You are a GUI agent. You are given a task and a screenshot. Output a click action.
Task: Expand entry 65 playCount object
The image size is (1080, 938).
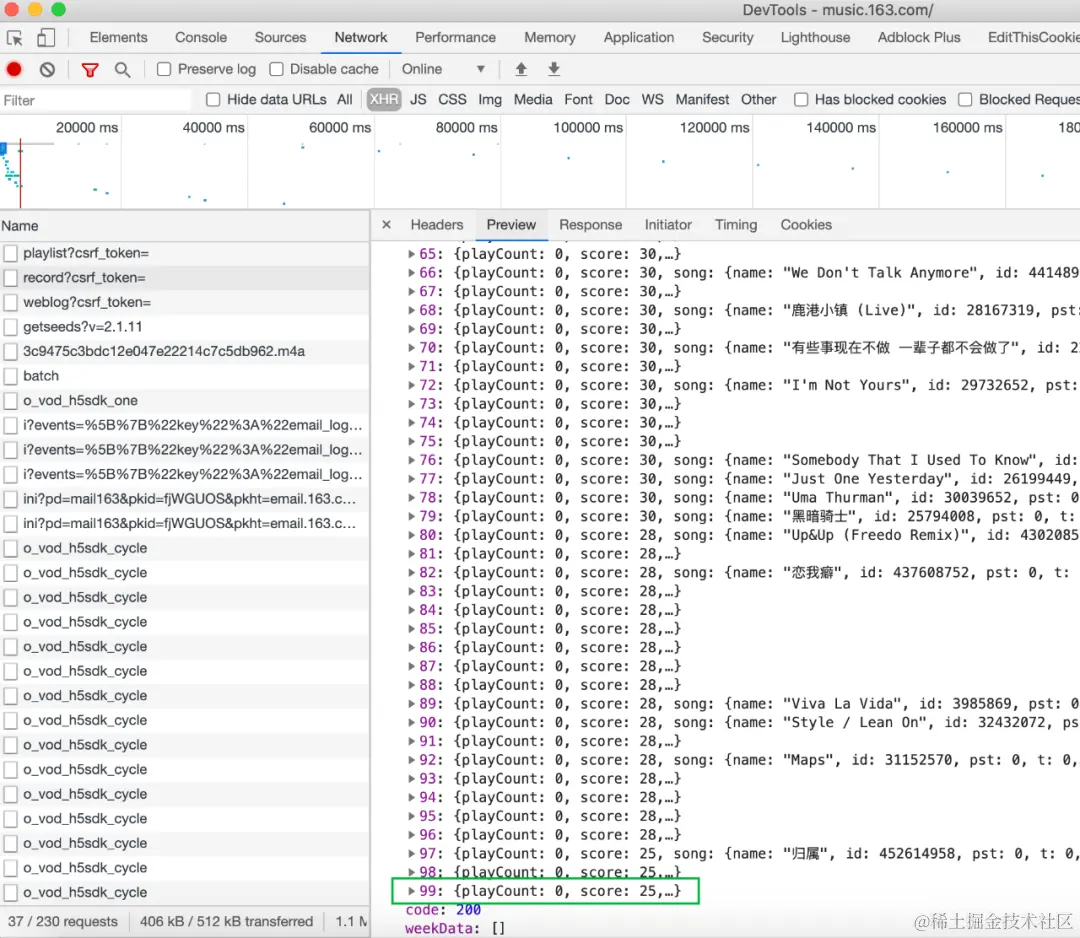(x=411, y=254)
